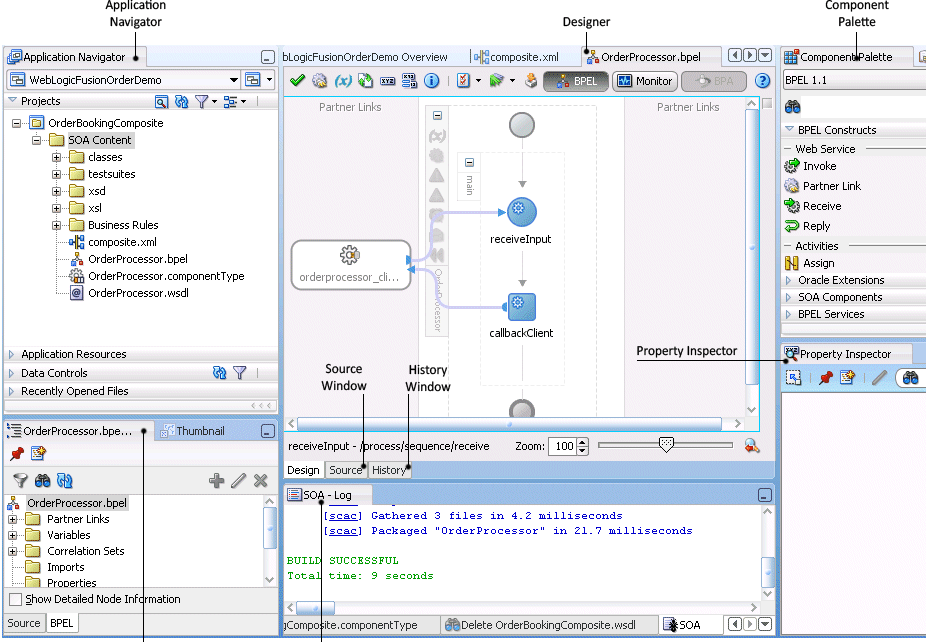Image resolution: width=926 pixels, height=642 pixels.
Task: Open the Source tab of the designer
Action: [x=345, y=470]
